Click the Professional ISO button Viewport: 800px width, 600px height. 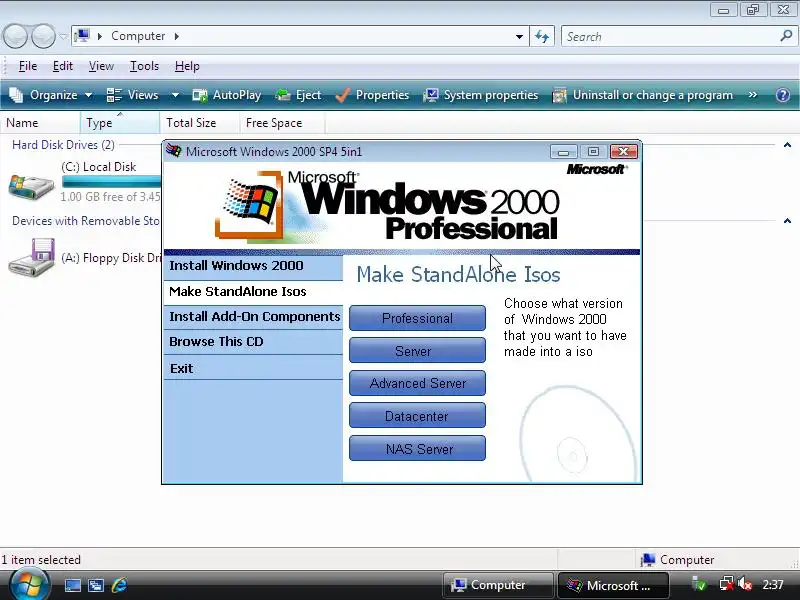[x=417, y=318]
